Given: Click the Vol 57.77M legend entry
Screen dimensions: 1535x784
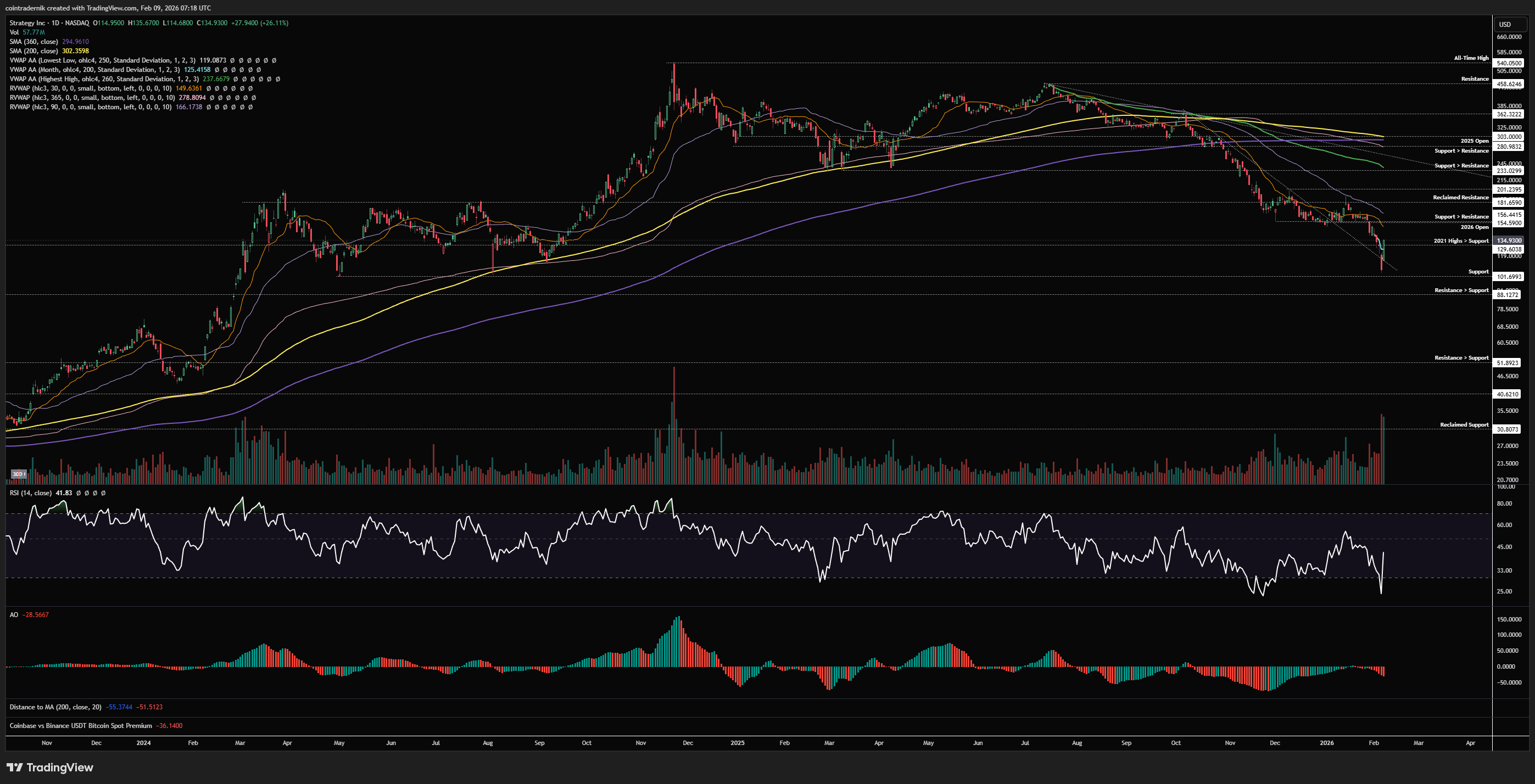Looking at the screenshot, I should coord(27,32).
